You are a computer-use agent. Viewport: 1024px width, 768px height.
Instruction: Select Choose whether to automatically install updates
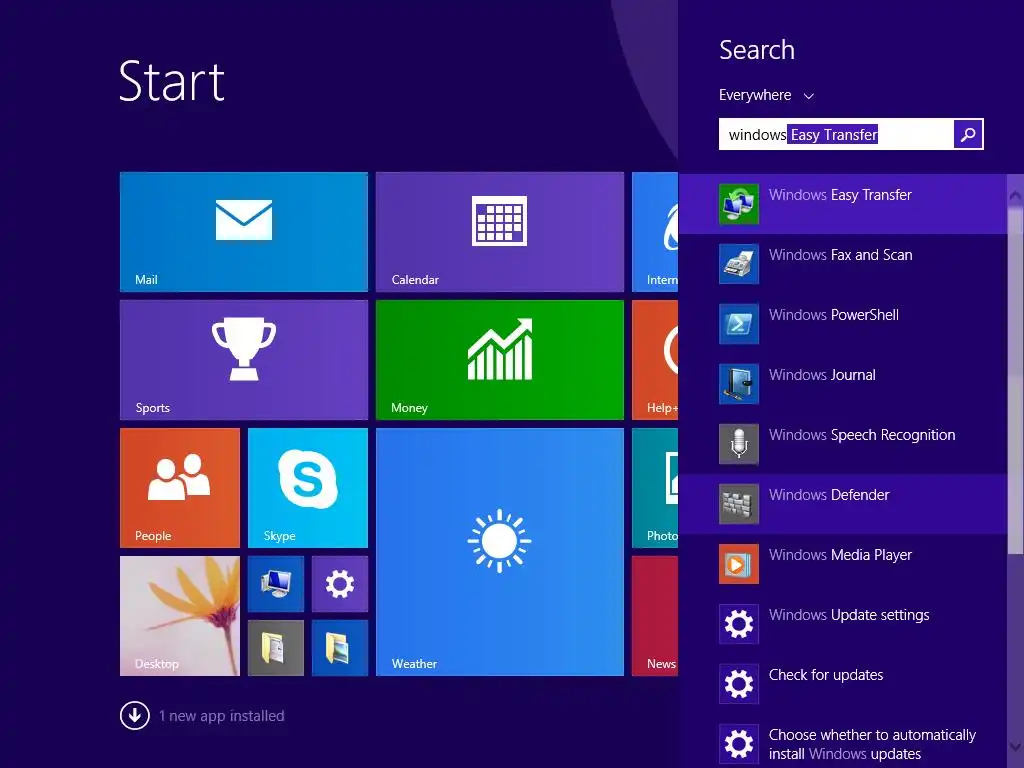coord(872,744)
